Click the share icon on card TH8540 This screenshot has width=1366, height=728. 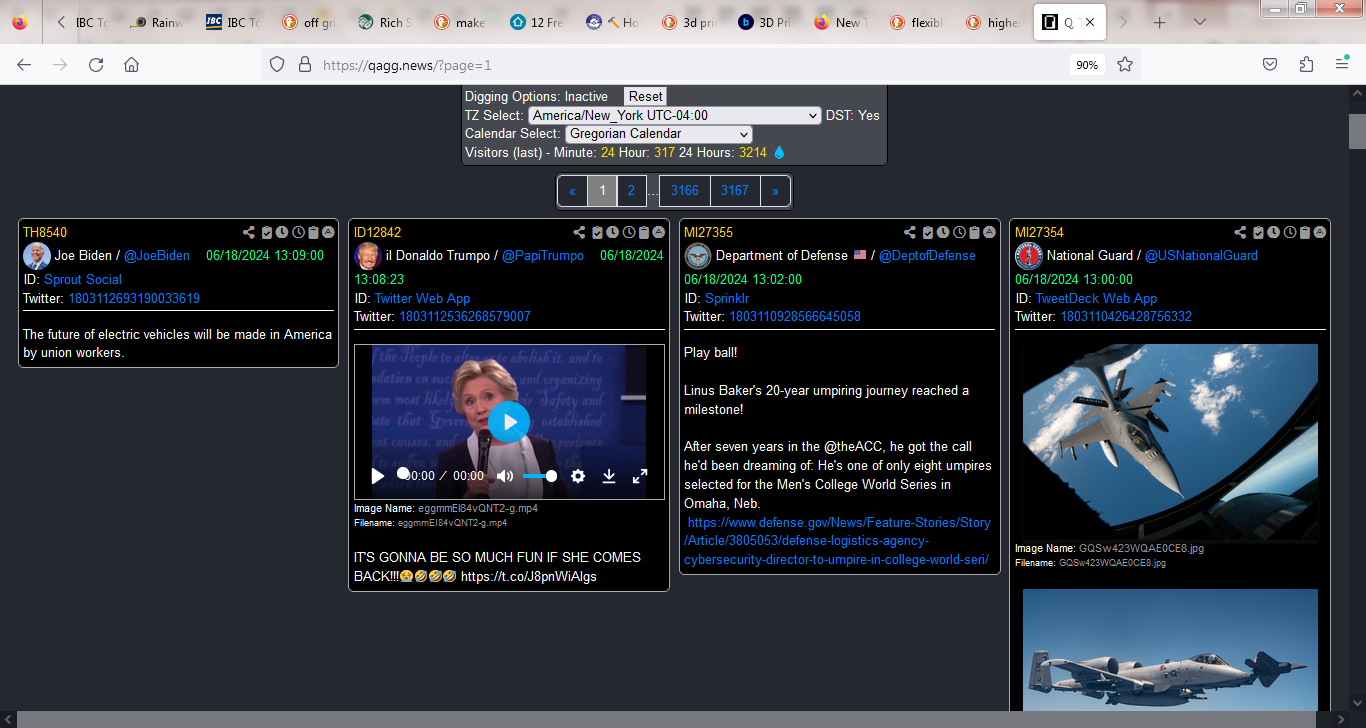tap(249, 233)
